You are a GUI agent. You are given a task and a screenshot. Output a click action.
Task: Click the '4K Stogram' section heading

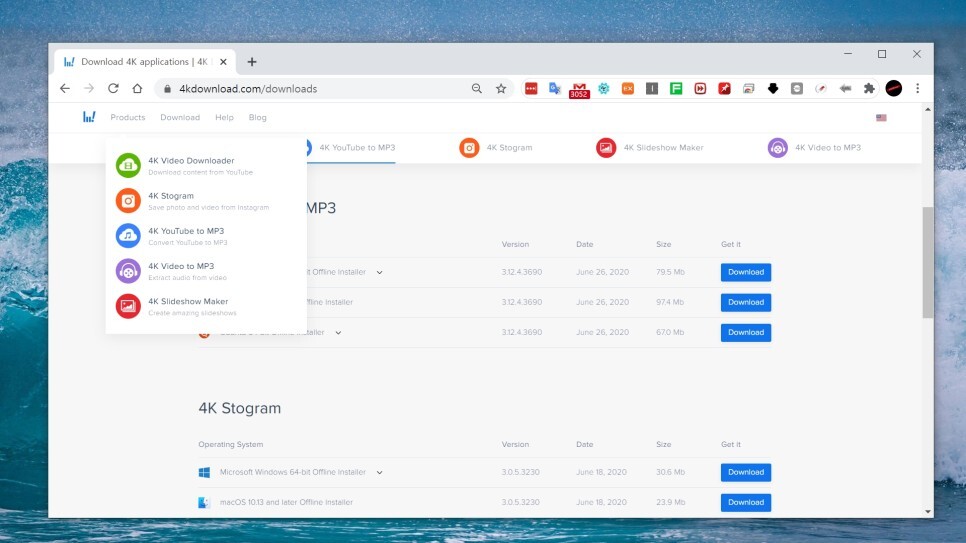click(x=240, y=409)
